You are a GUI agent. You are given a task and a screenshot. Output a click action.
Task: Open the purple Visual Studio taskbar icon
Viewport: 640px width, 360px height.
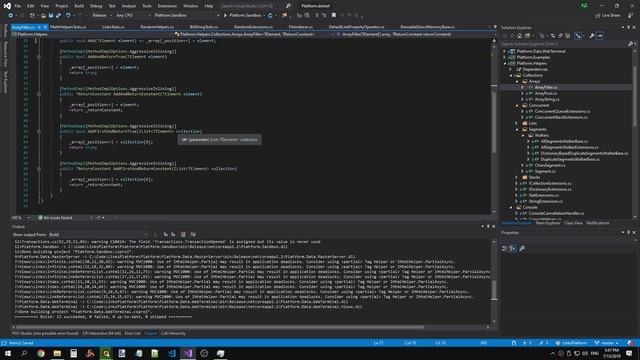coord(188,353)
